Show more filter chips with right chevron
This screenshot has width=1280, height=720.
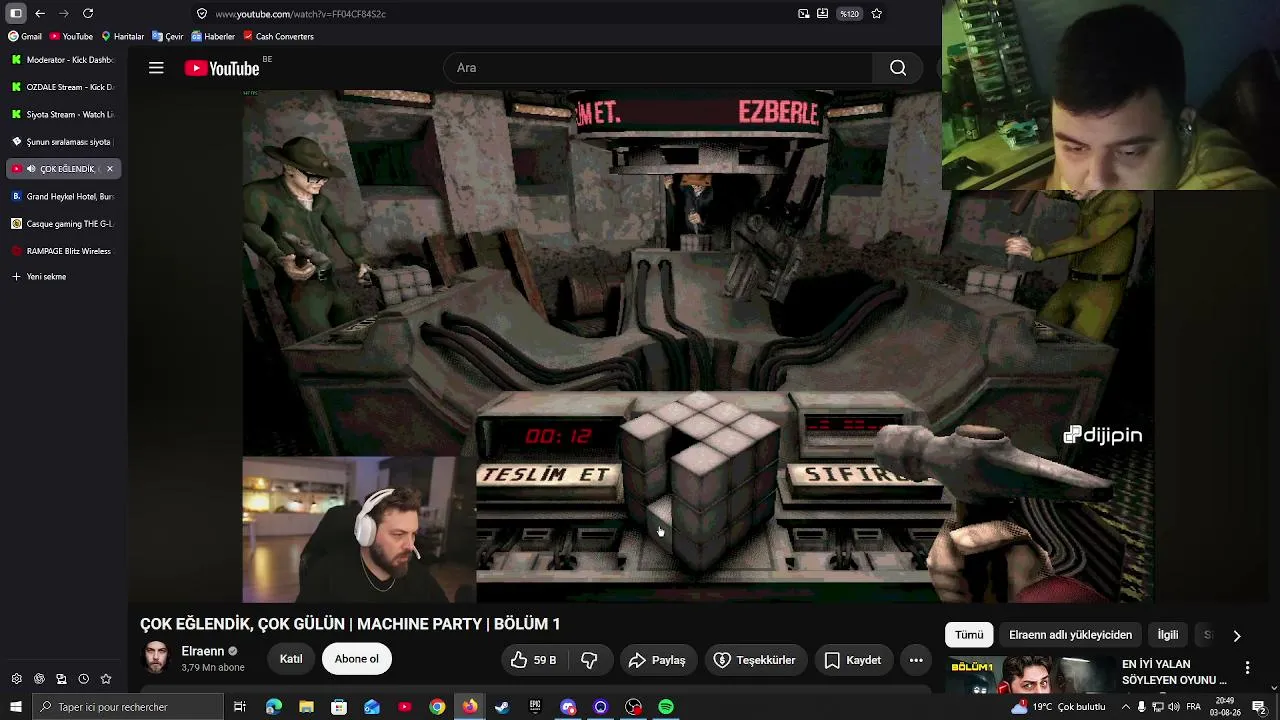1237,635
